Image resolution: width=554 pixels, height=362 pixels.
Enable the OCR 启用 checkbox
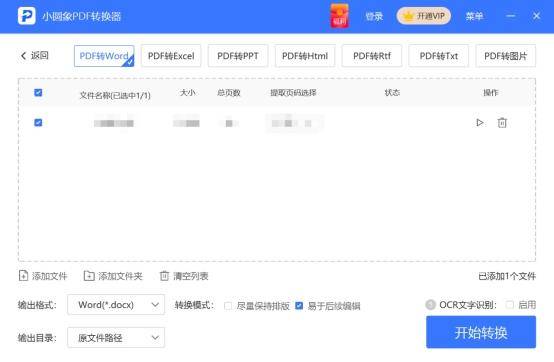click(509, 304)
